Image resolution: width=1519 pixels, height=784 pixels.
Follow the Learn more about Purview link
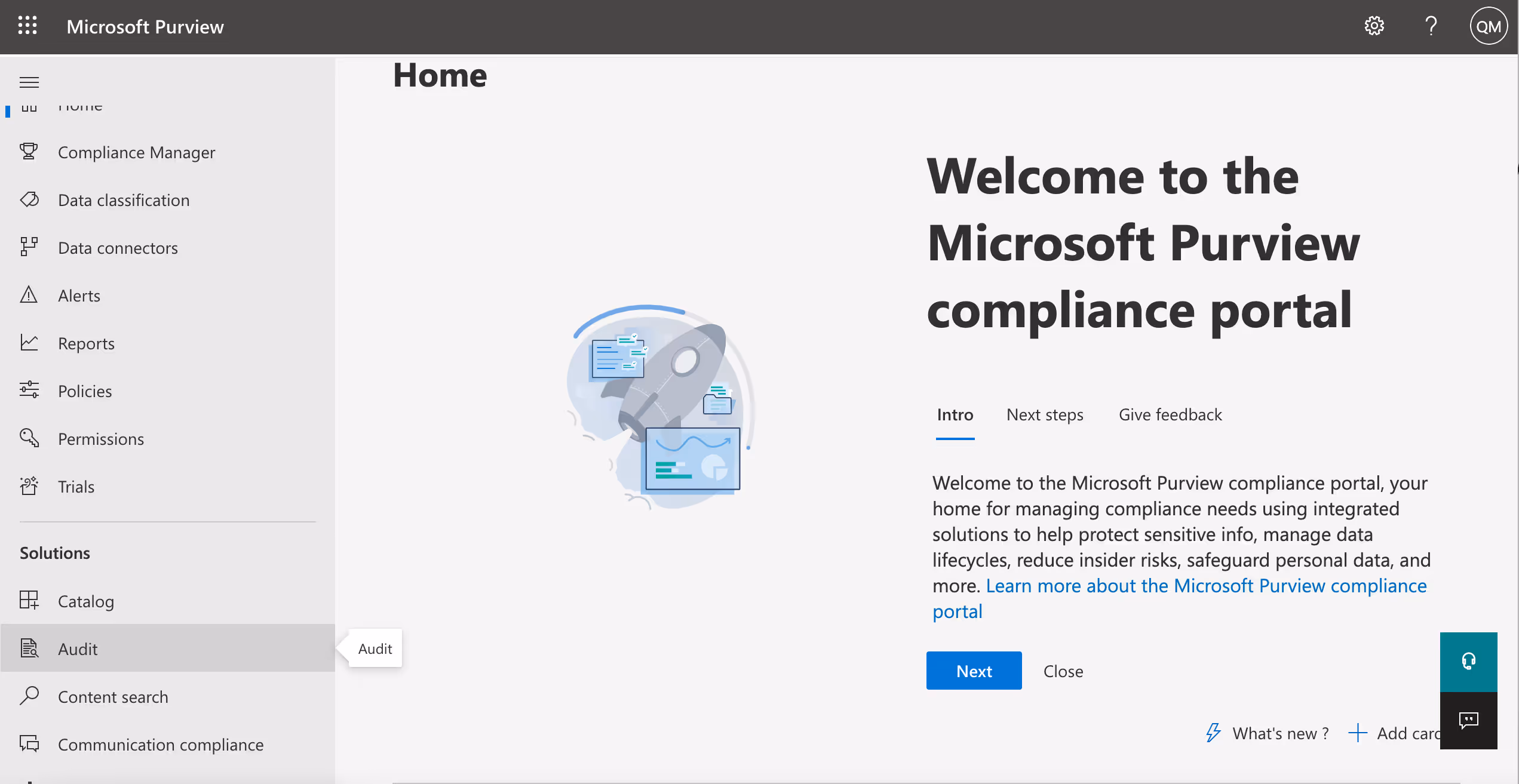[x=1205, y=586]
